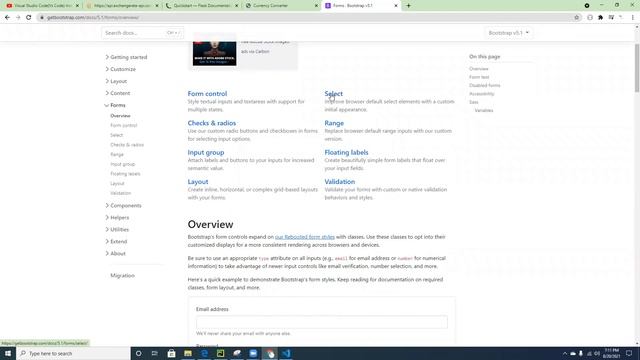Open the Chrome three-dot menu
Image resolution: width=640 pixels, height=360 pixels.
633,18
